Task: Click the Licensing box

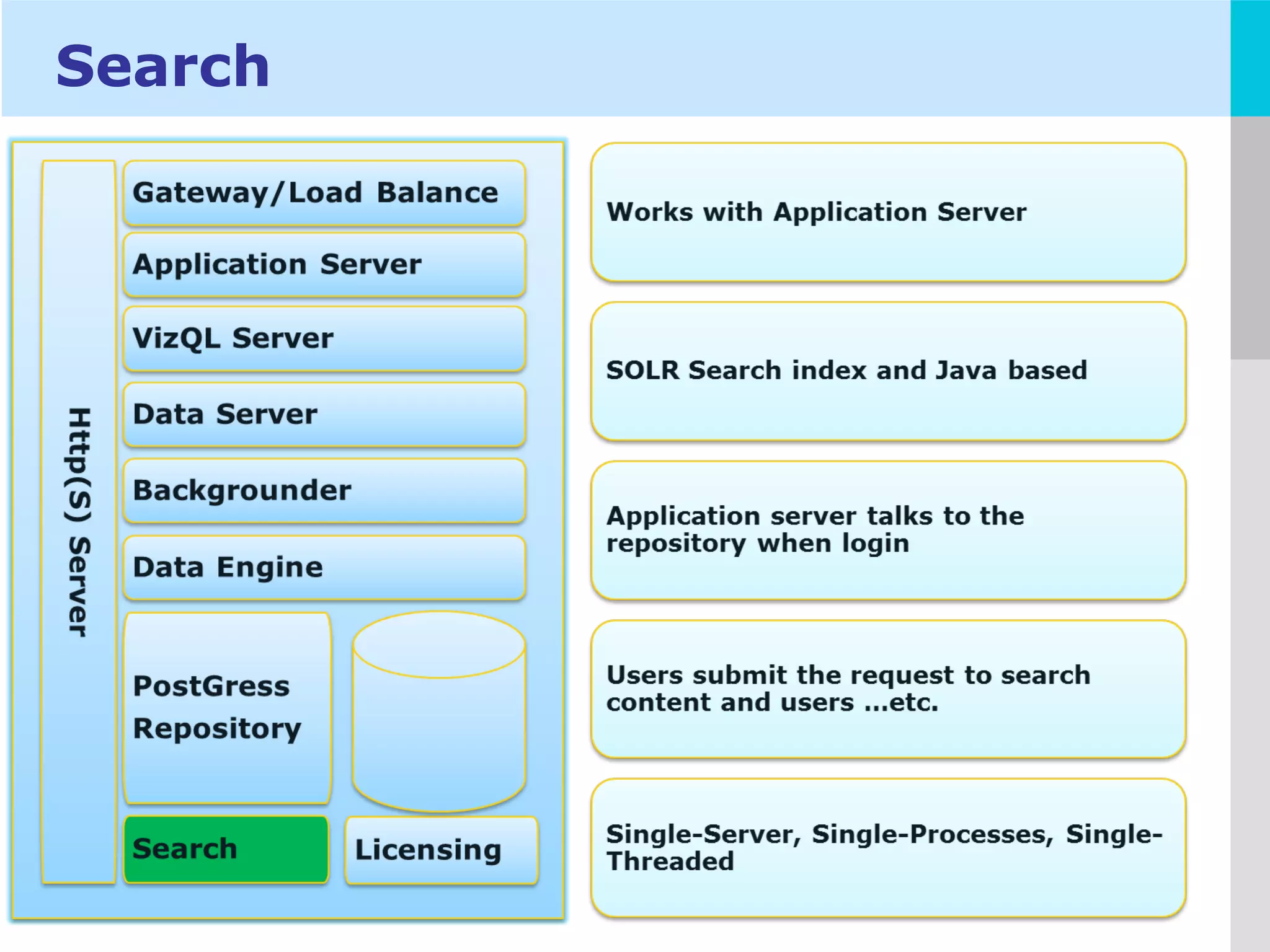Action: 442,850
